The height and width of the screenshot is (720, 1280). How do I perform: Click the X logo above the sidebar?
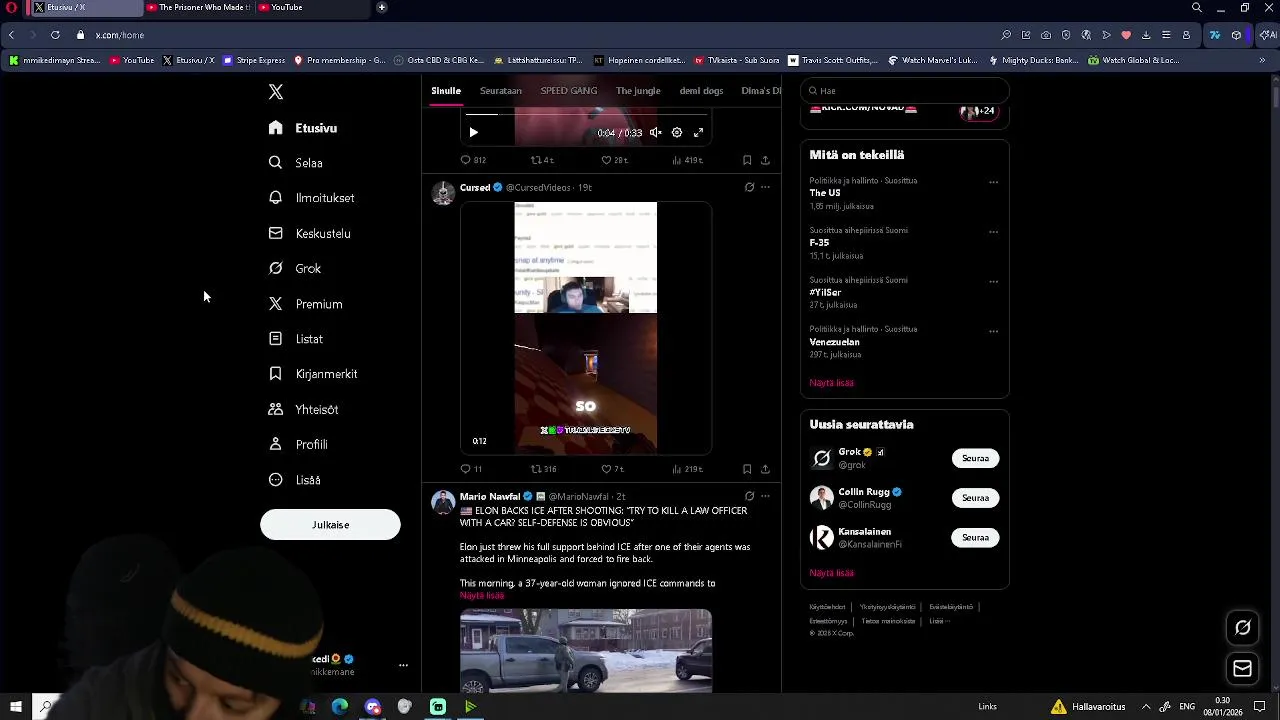(x=276, y=92)
